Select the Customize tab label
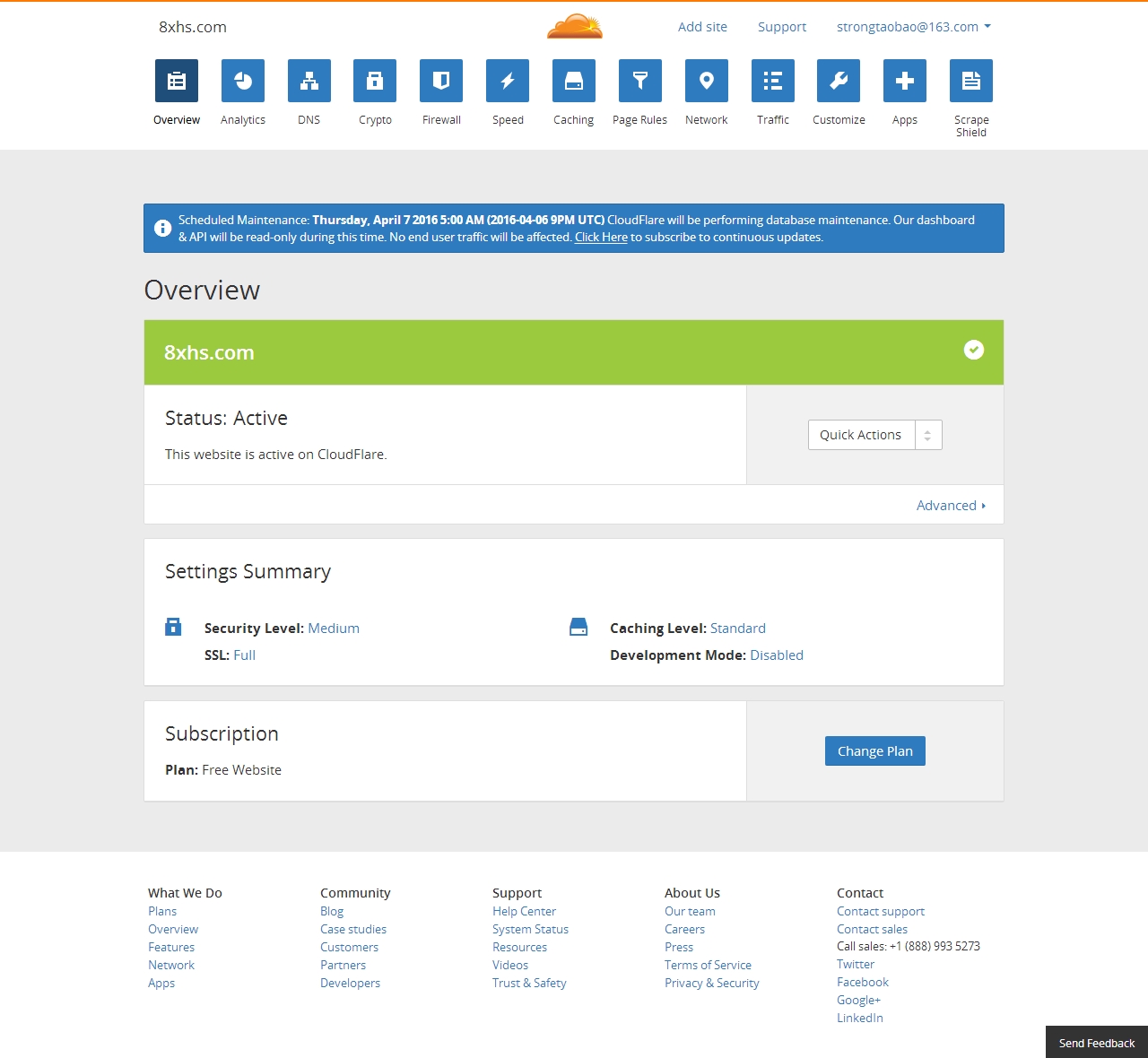The width and height of the screenshot is (1148, 1058). tap(839, 120)
